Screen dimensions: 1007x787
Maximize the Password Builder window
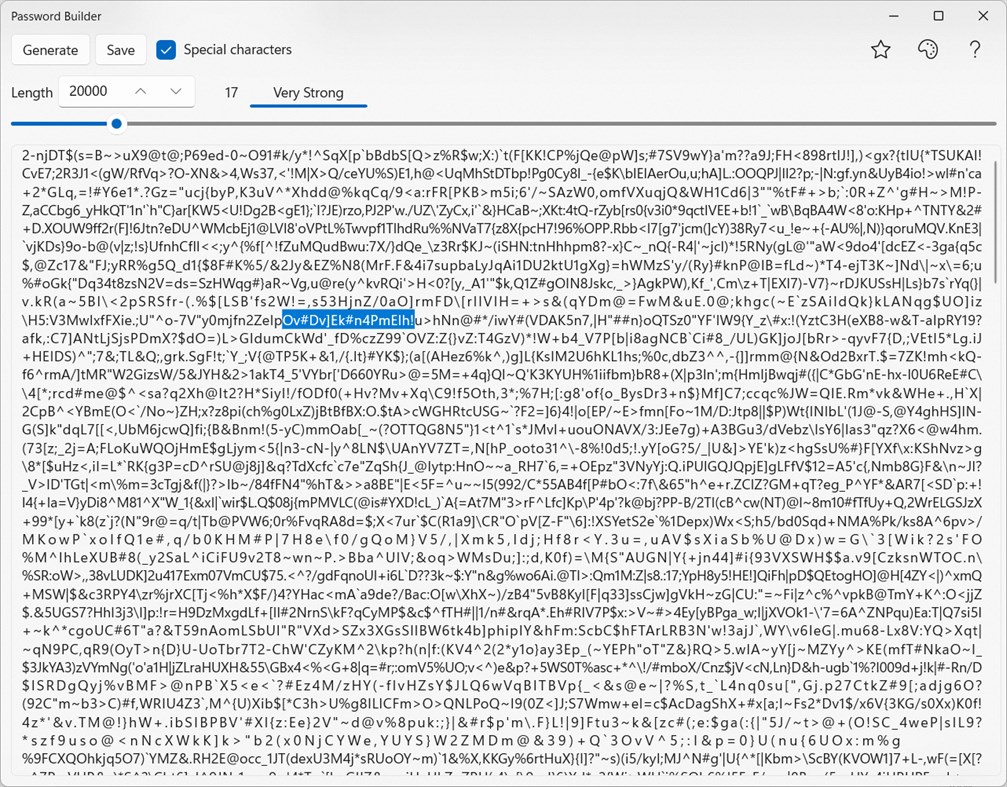938,16
